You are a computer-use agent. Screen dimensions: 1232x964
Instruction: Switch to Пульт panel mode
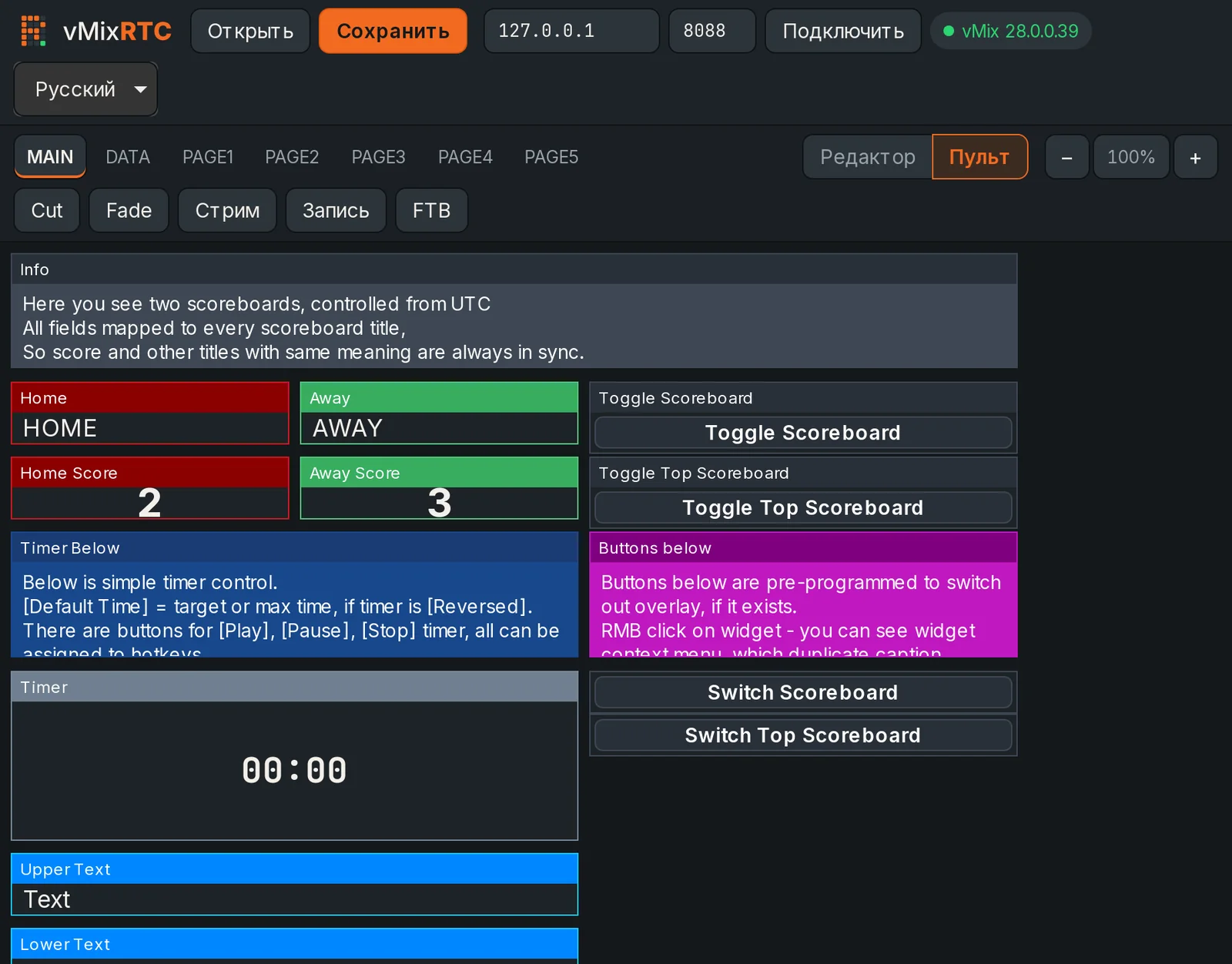point(979,157)
